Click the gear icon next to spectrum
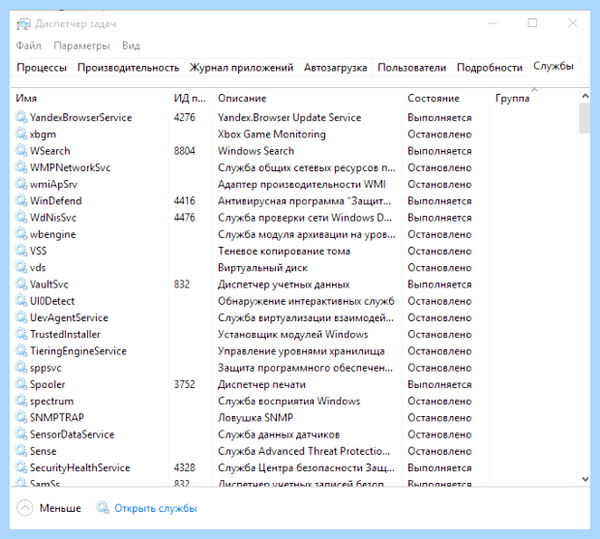The image size is (600, 539). 21,400
